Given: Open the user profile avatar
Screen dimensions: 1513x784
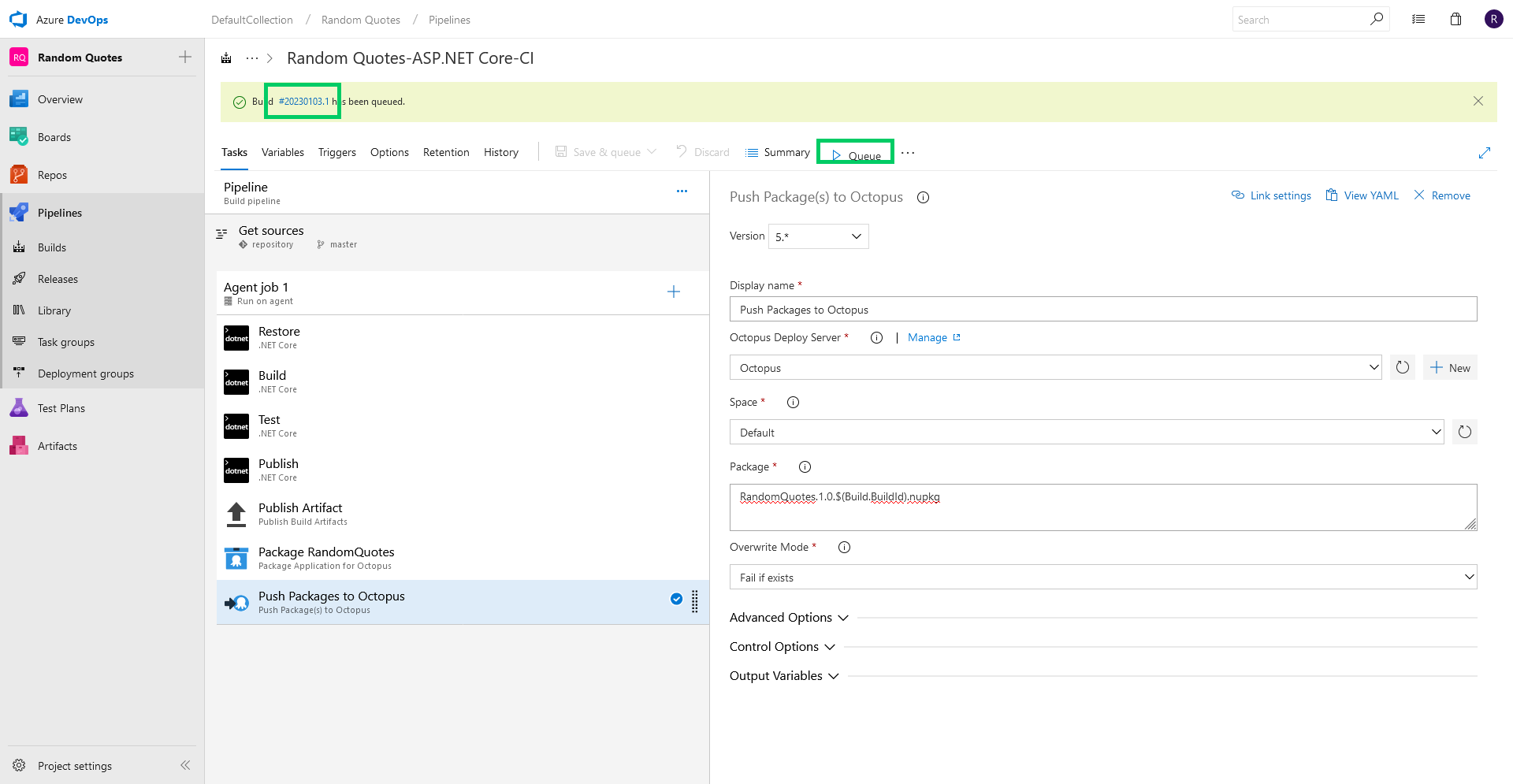Looking at the screenshot, I should point(1493,19).
